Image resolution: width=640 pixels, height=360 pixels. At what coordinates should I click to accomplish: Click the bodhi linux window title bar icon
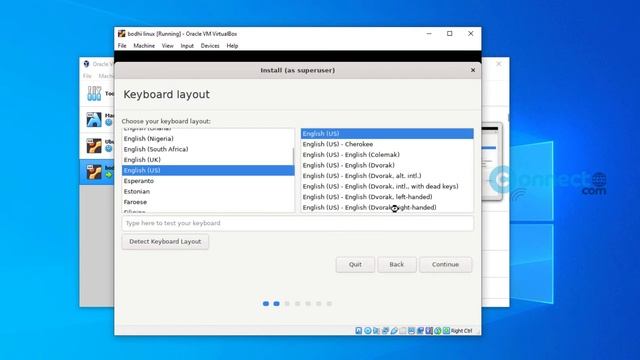[122, 33]
